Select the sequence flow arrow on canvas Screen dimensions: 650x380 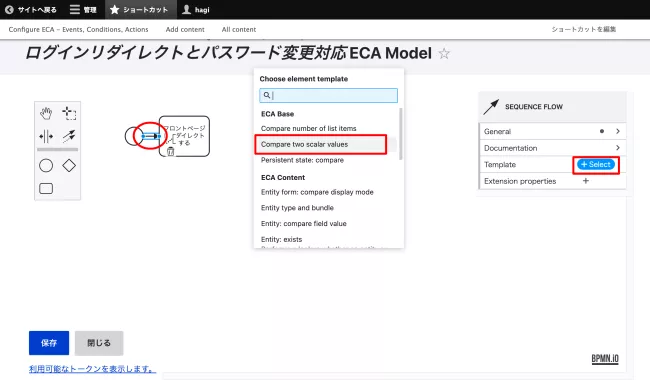pyautogui.click(x=150, y=136)
